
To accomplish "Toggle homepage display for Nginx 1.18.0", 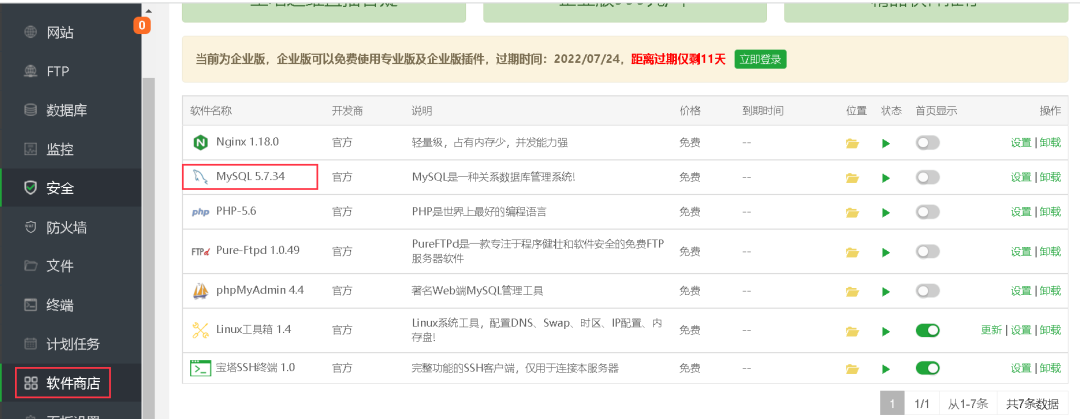I will click(x=927, y=143).
